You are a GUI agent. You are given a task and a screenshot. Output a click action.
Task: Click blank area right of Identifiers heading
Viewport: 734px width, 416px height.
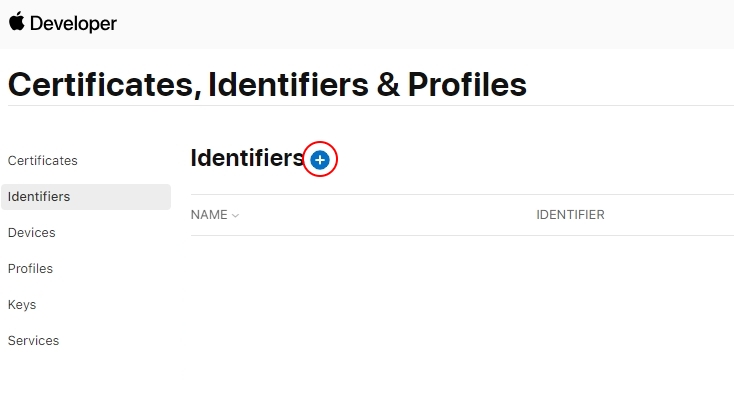[534, 158]
